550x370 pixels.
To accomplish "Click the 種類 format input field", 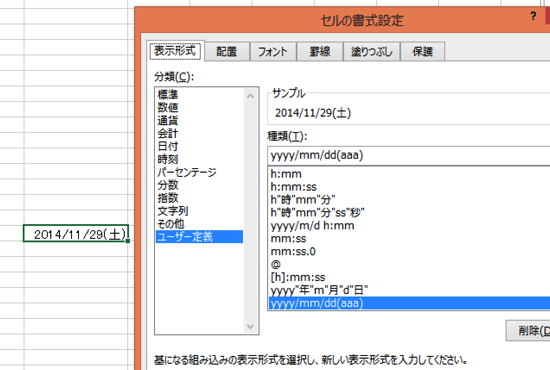I will (409, 155).
